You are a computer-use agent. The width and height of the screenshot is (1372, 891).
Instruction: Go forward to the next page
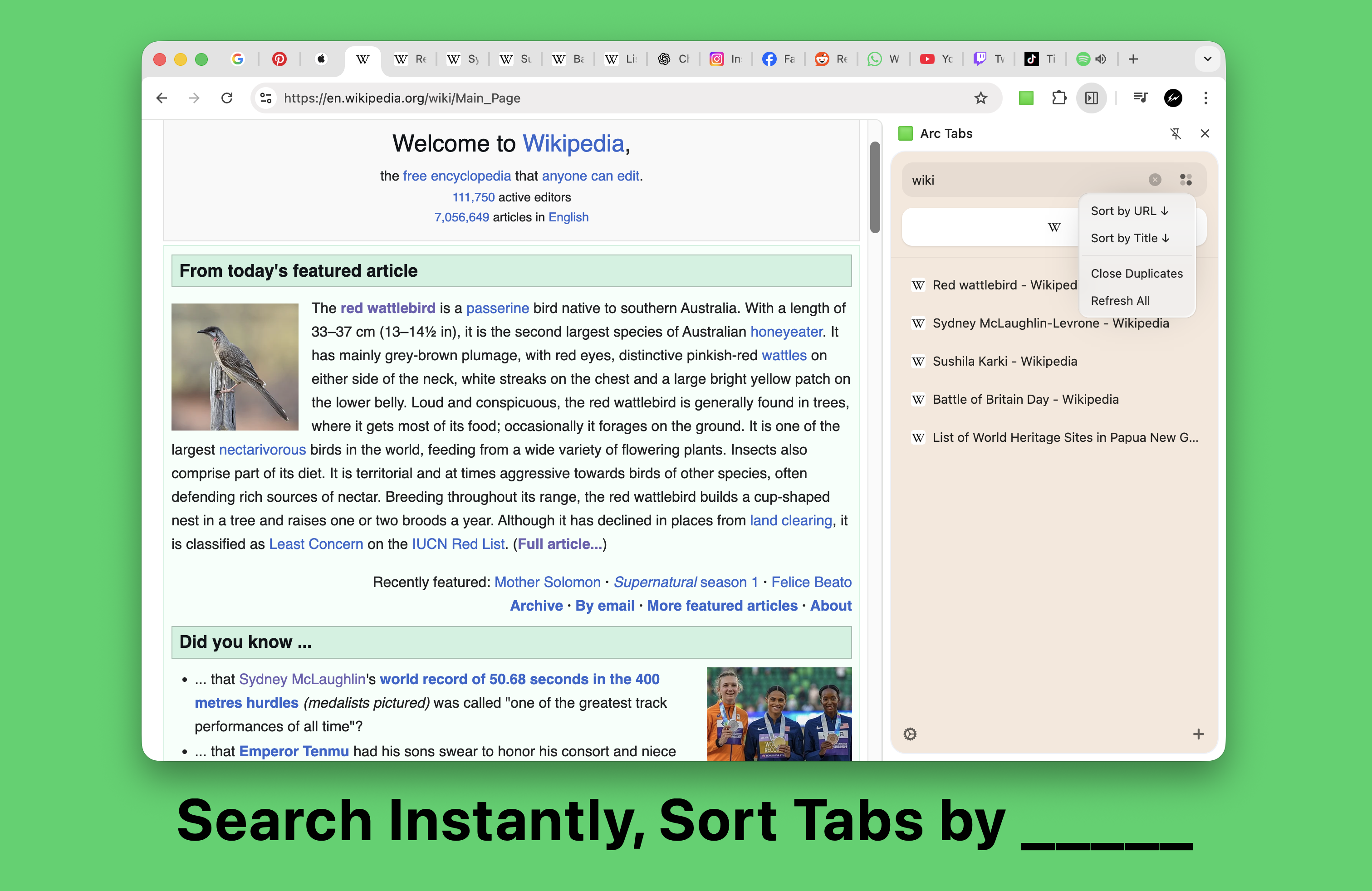point(194,98)
